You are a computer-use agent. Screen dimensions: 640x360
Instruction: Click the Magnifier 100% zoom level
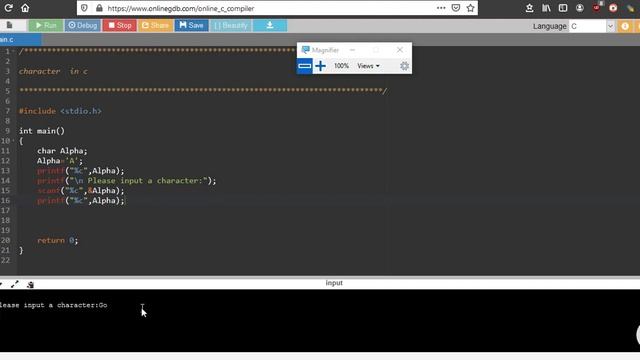click(341, 66)
